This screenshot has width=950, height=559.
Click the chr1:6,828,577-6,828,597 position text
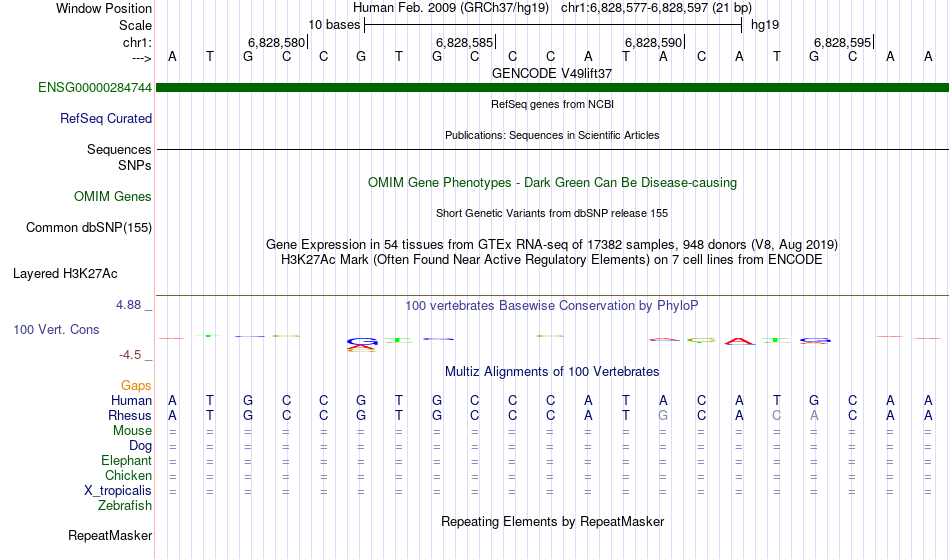click(x=656, y=8)
